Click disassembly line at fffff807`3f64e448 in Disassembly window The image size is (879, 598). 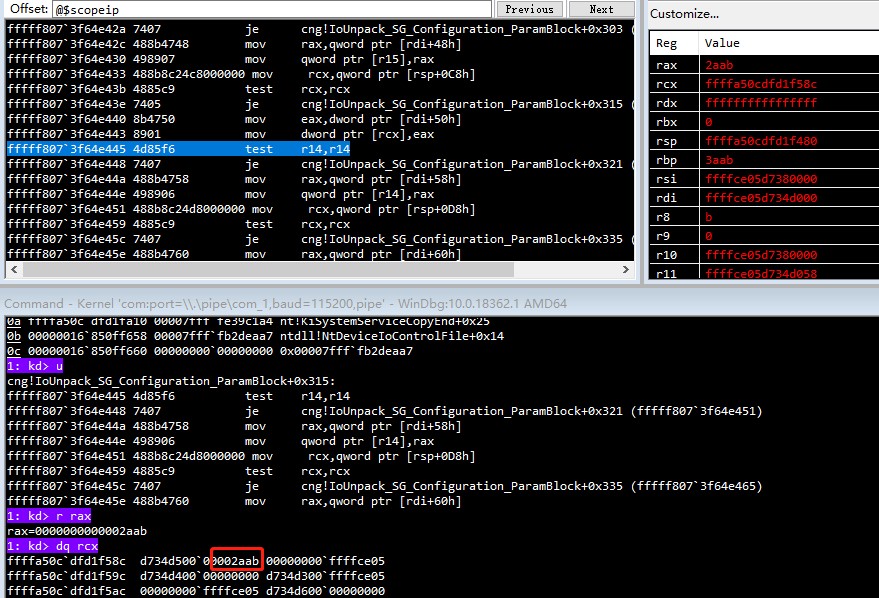pos(320,164)
